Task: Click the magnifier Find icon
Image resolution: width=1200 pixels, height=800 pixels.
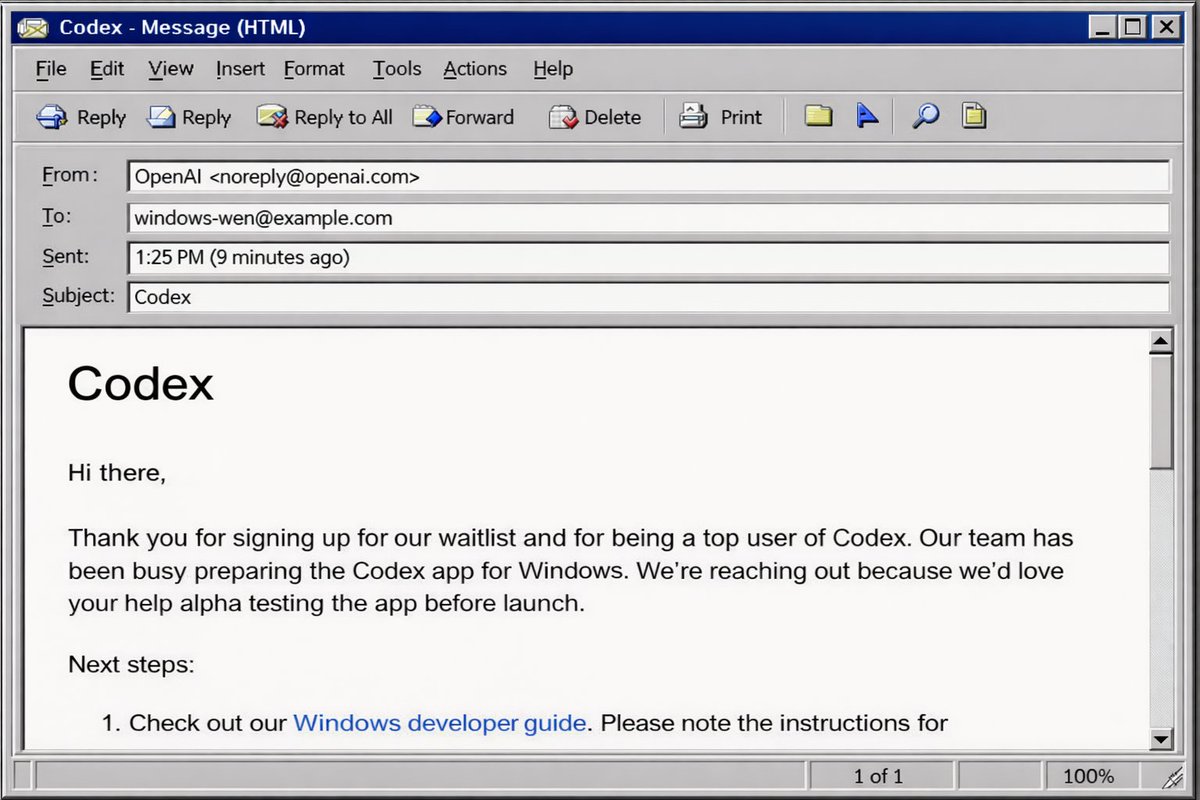Action: coord(923,116)
